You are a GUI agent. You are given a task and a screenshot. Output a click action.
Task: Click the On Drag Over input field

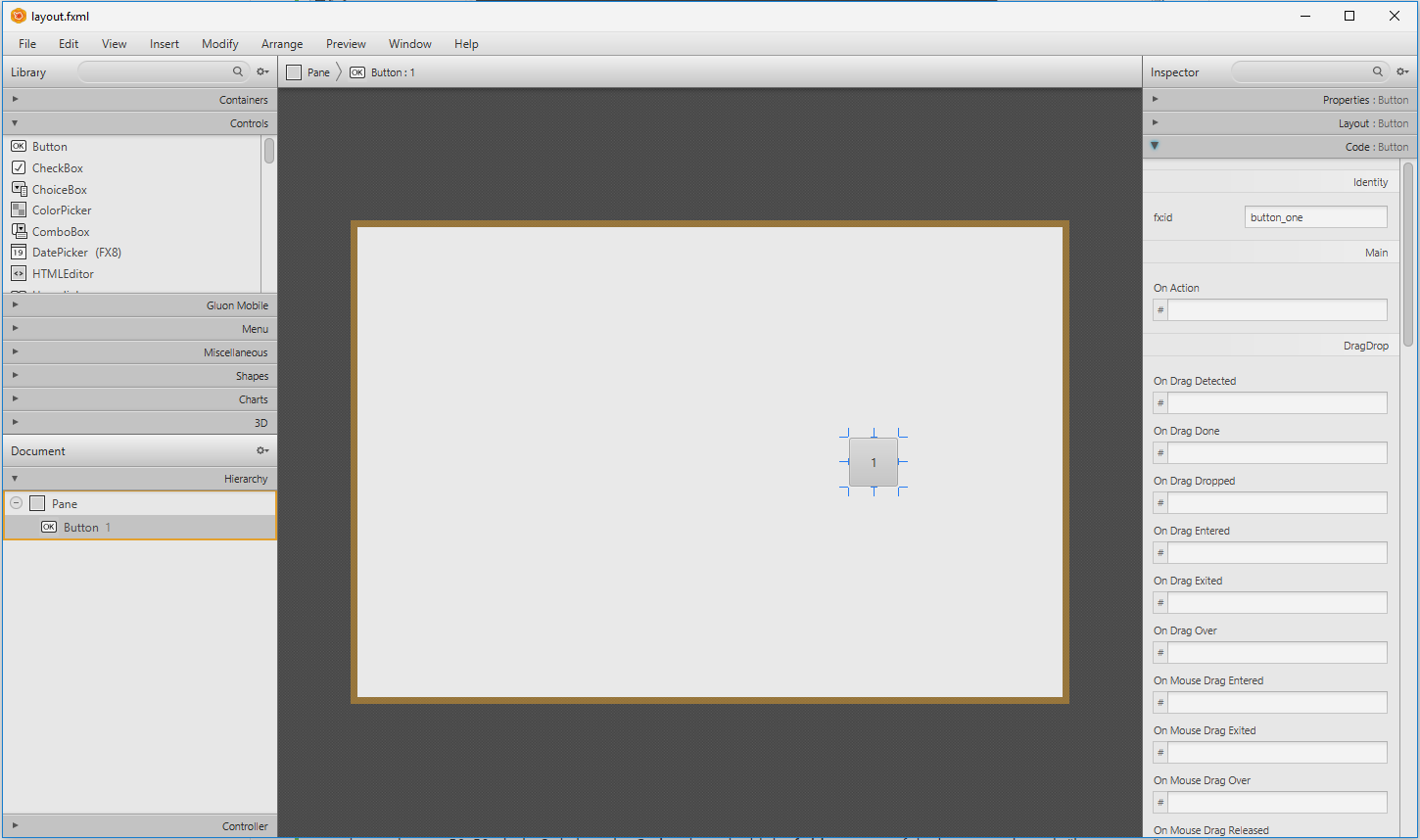tap(1277, 653)
